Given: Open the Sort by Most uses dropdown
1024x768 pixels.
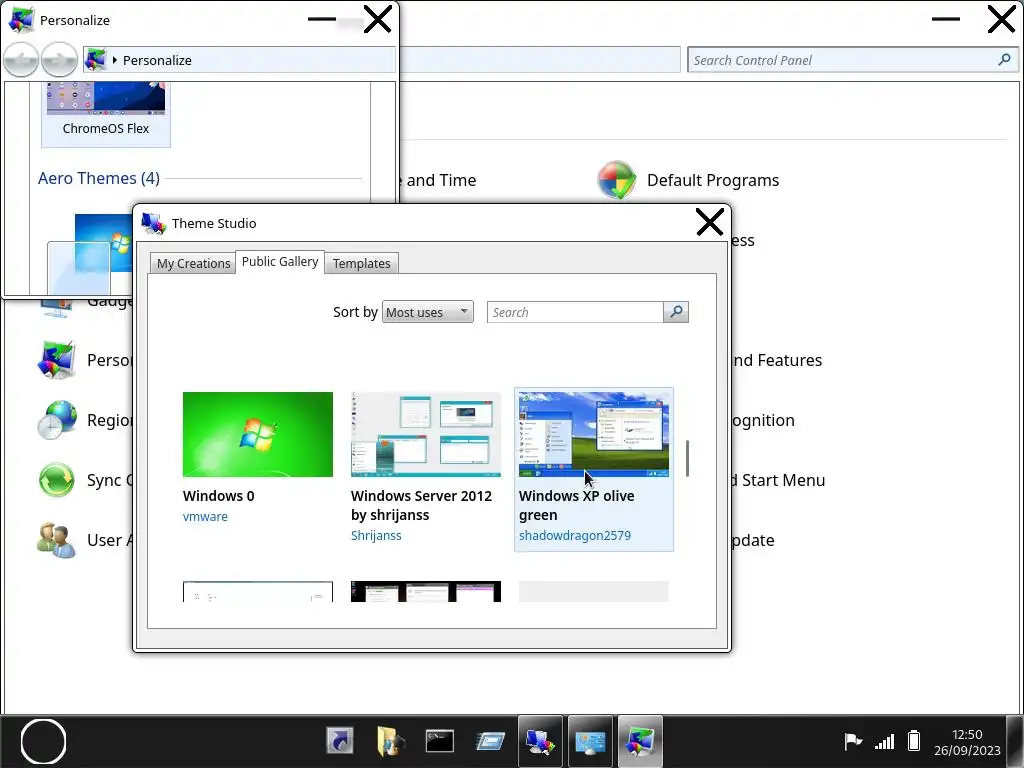Looking at the screenshot, I should tap(428, 312).
